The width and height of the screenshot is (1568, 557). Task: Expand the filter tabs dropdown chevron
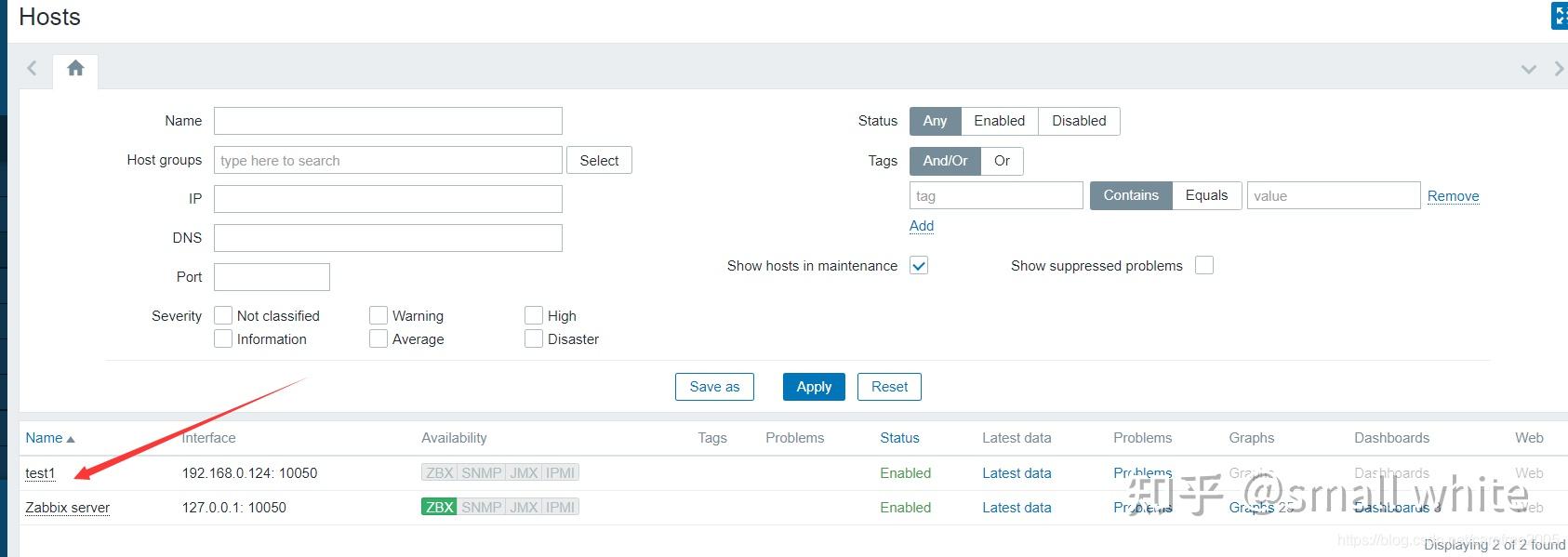pos(1528,70)
